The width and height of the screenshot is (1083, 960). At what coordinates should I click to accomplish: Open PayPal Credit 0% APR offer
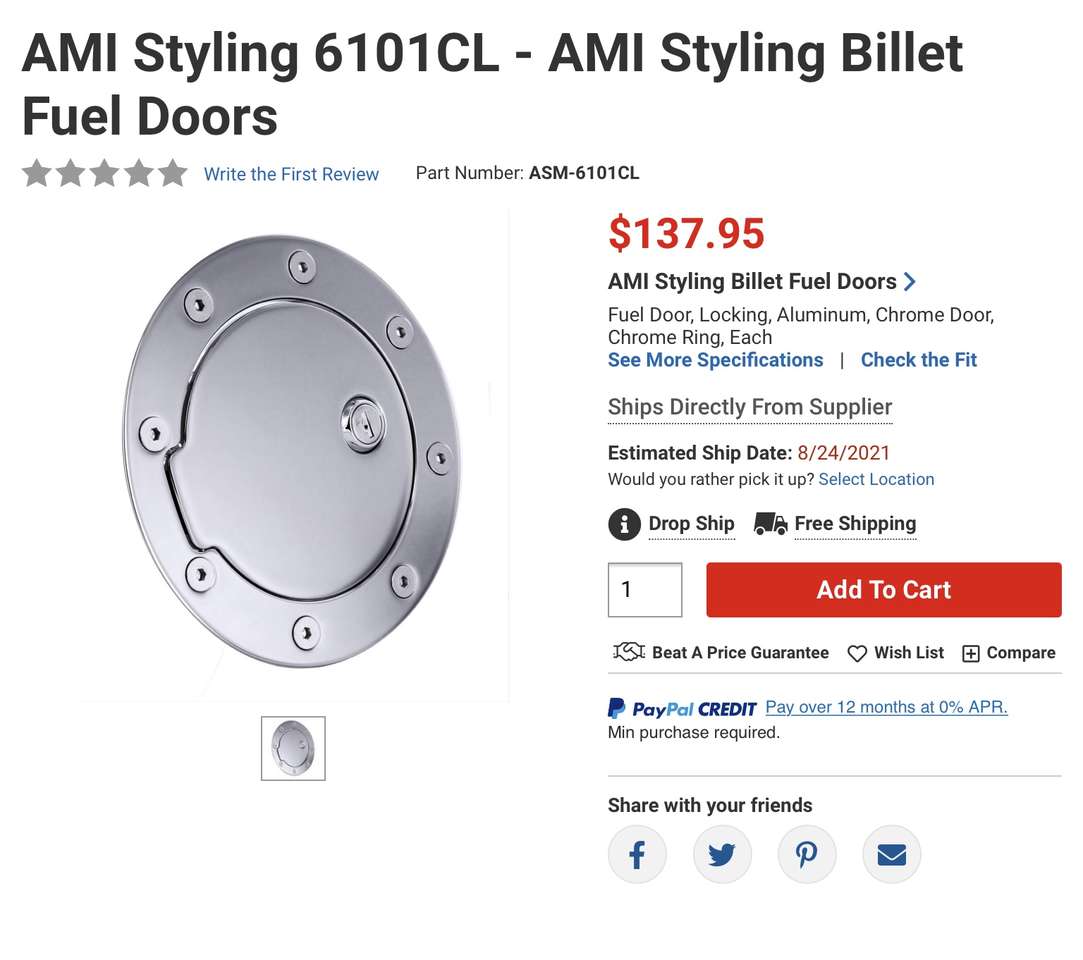(885, 707)
